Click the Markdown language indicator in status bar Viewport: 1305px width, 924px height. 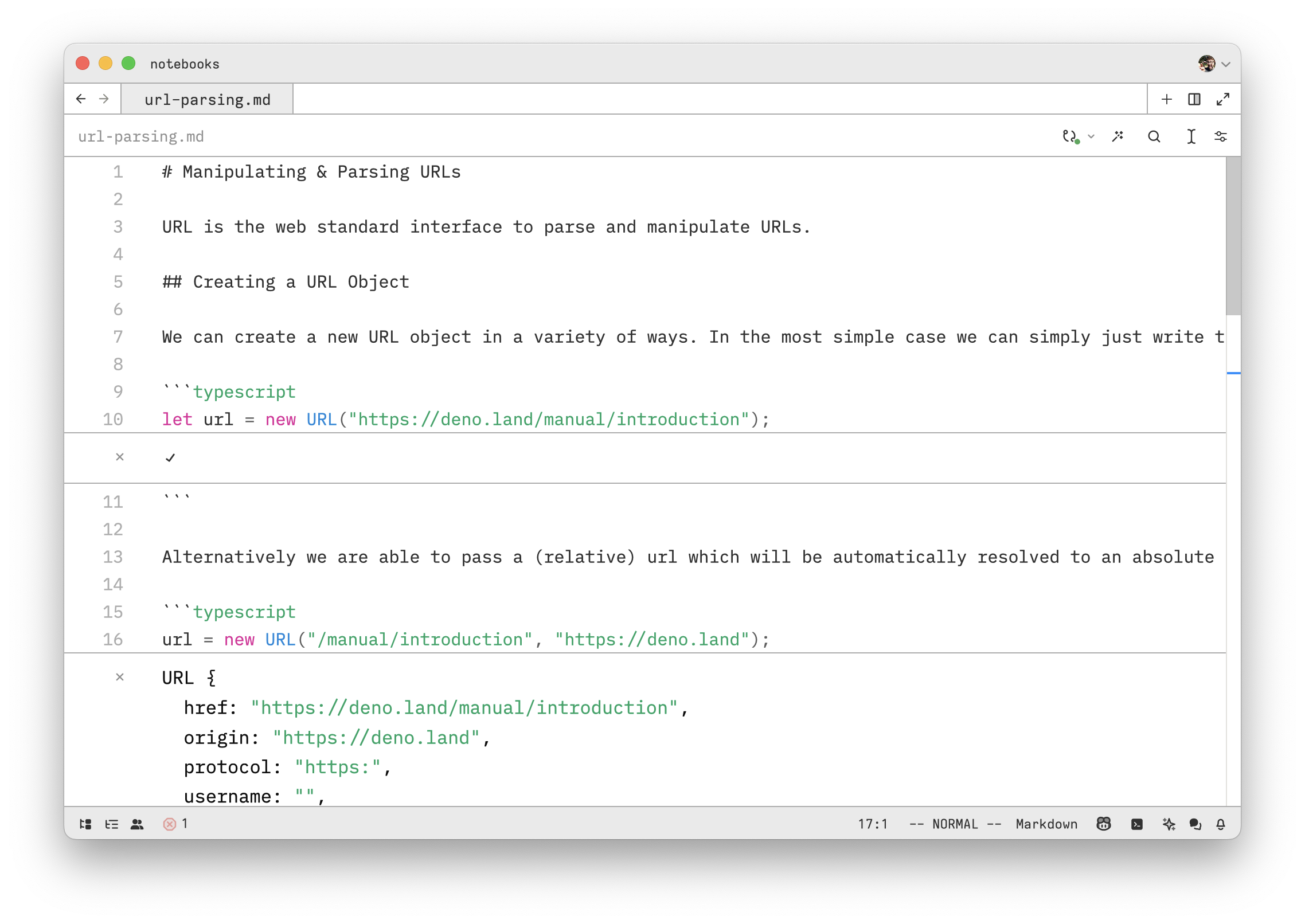tap(1046, 824)
